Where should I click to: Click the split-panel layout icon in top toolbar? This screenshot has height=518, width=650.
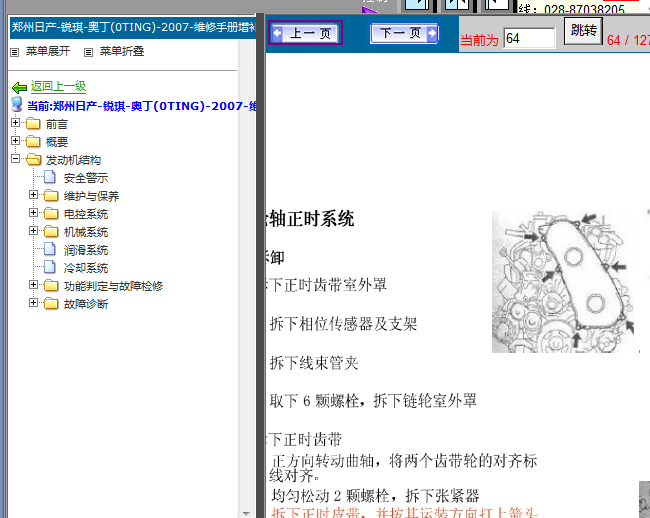(x=457, y=5)
